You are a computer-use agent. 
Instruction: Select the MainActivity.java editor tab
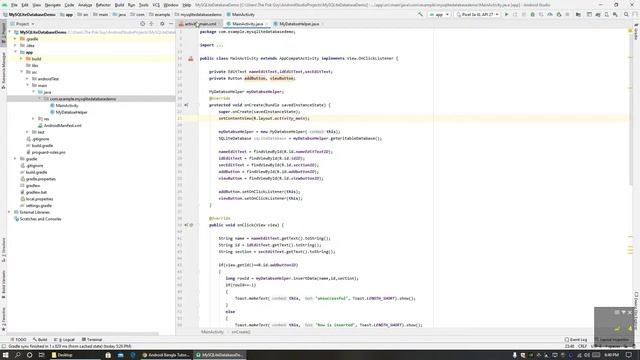pos(247,24)
